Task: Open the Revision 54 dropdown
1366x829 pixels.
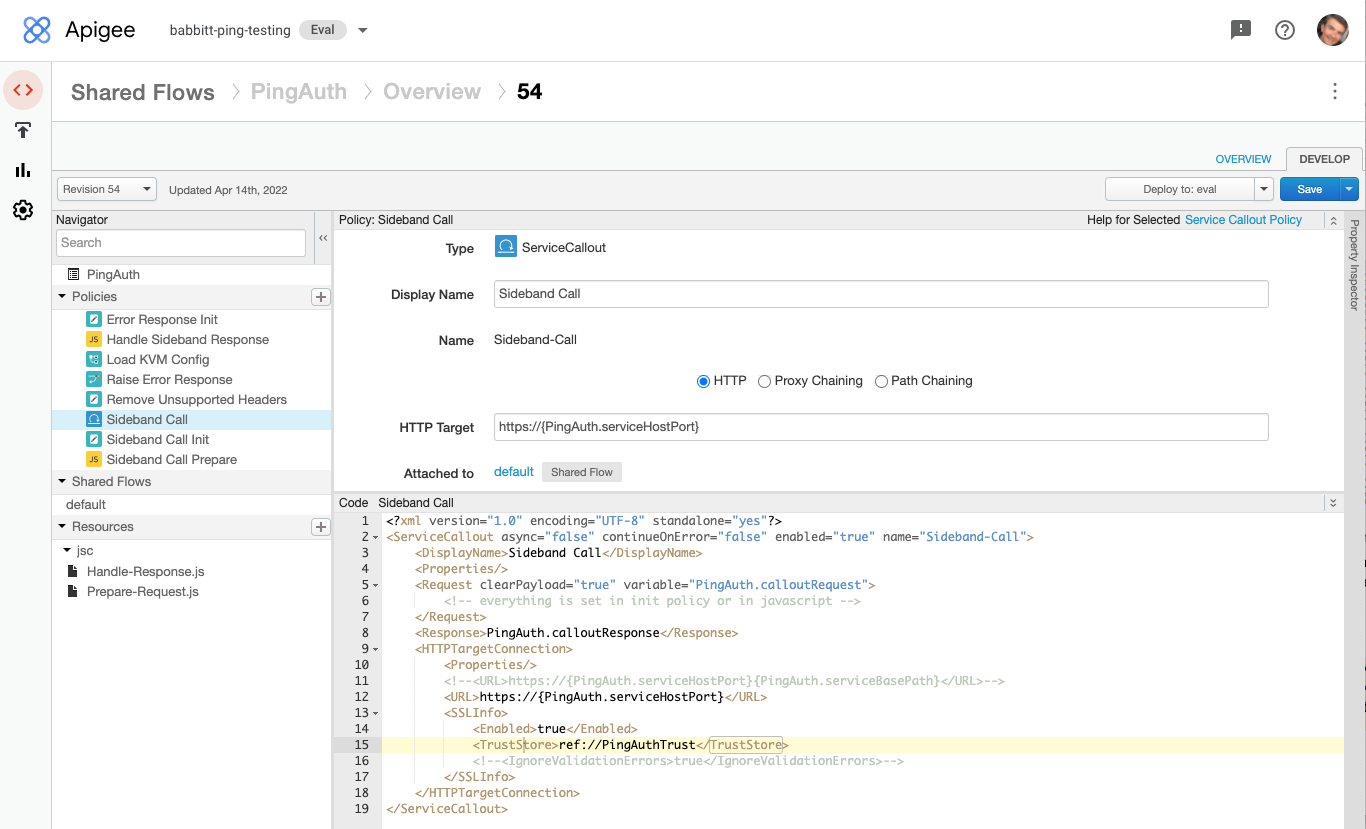Action: click(106, 188)
